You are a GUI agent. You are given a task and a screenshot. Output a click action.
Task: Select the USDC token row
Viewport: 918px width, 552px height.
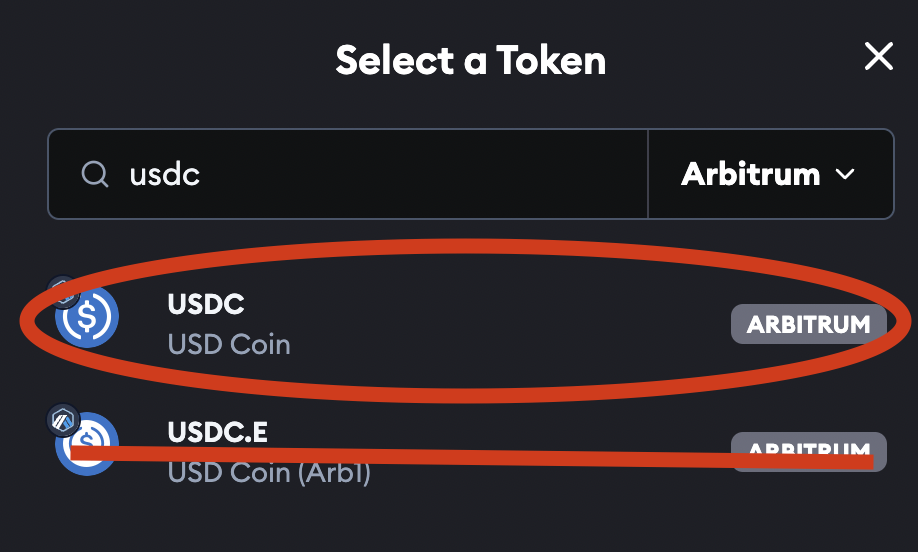pyautogui.click(x=470, y=323)
